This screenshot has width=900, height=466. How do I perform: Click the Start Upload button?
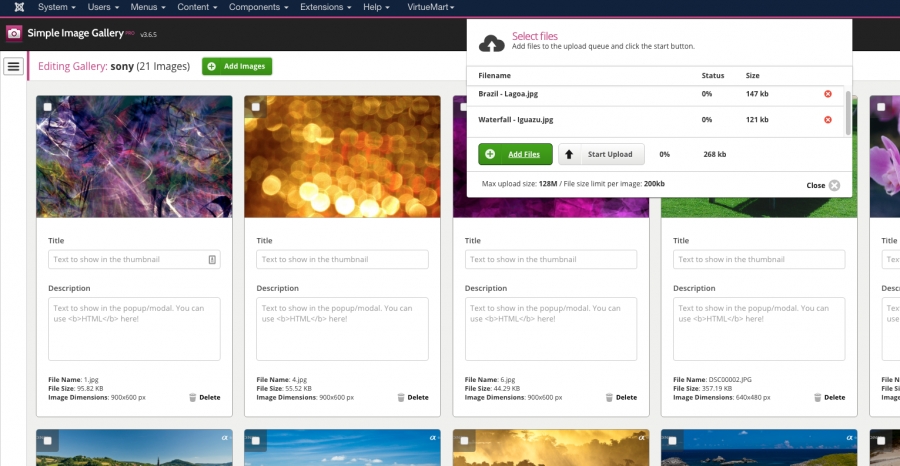click(x=602, y=154)
